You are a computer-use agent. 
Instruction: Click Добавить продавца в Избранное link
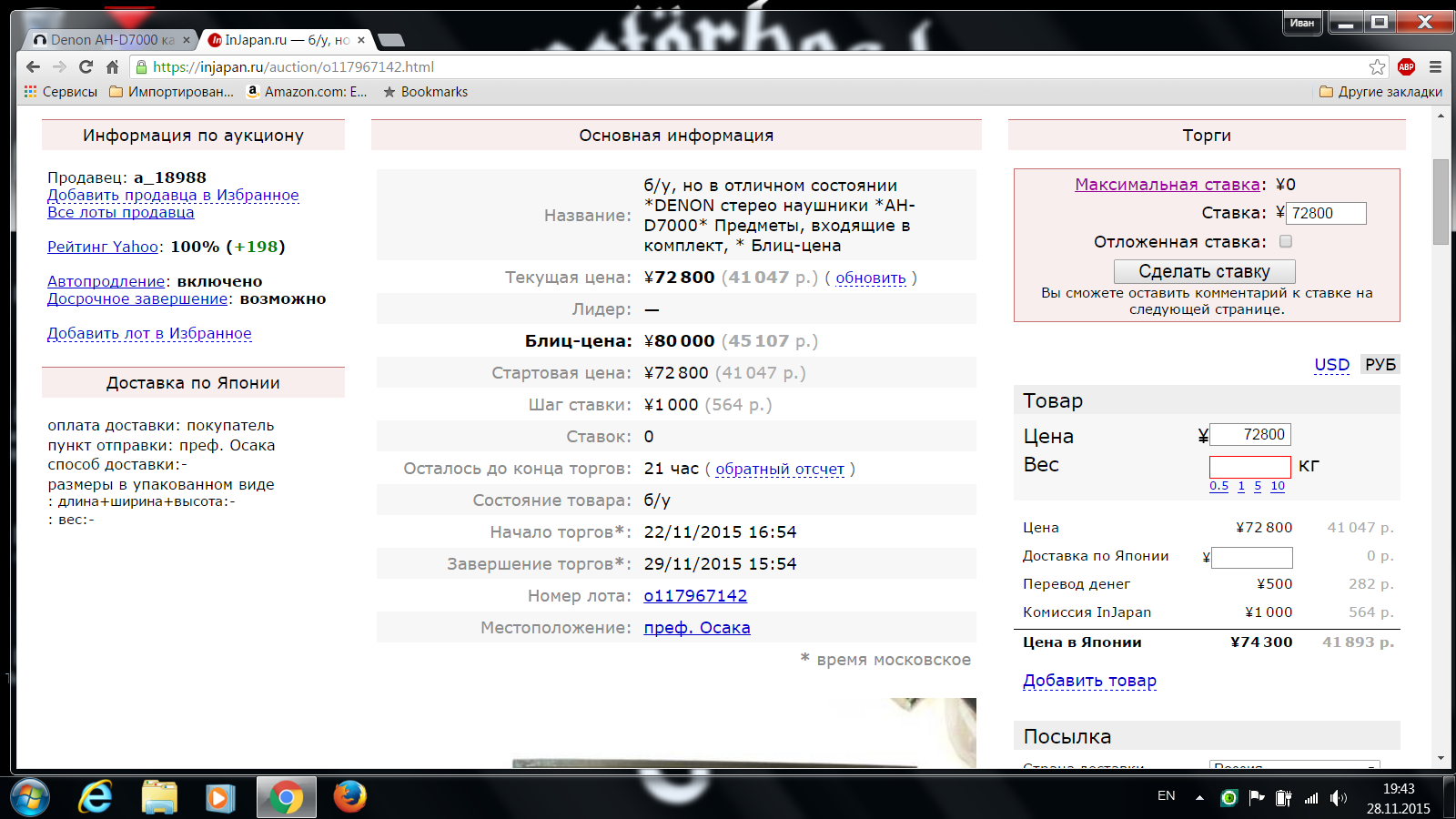point(173,195)
